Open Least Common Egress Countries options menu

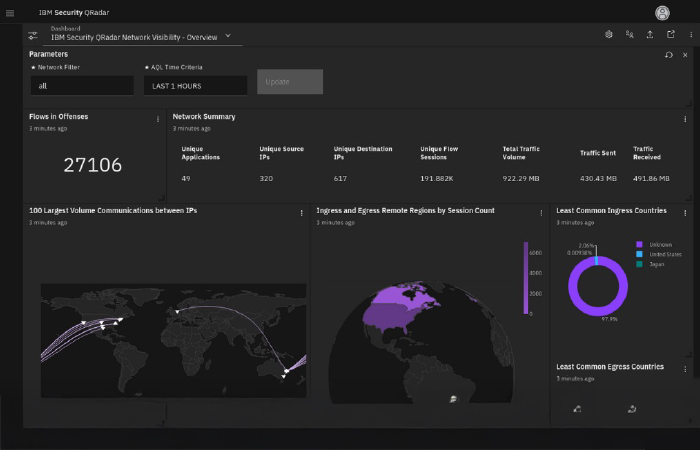tap(685, 369)
